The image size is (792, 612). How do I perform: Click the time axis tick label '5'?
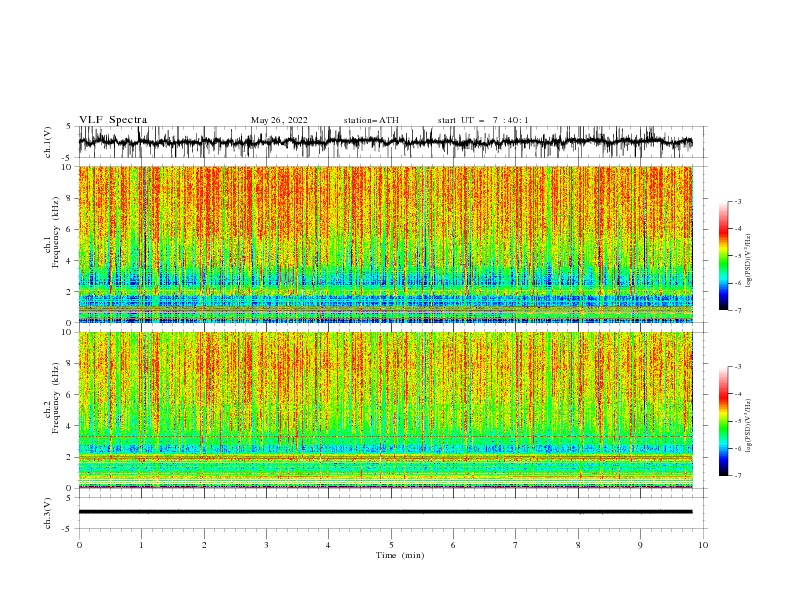coord(391,545)
